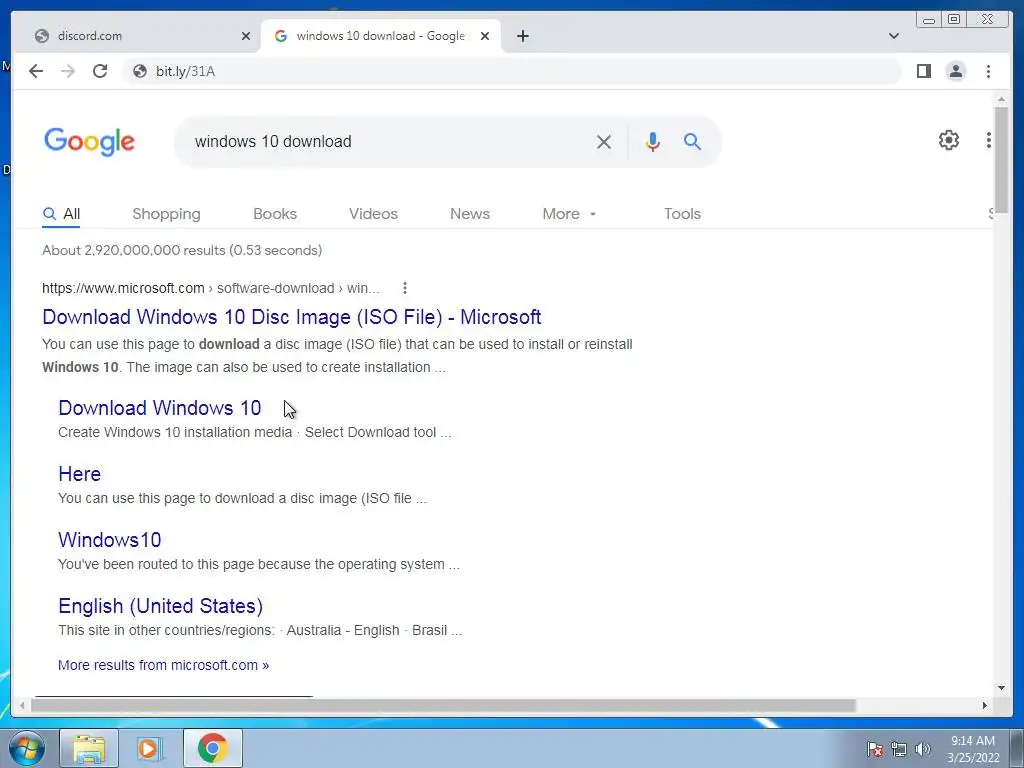Go back with the browser back arrow

click(x=36, y=71)
